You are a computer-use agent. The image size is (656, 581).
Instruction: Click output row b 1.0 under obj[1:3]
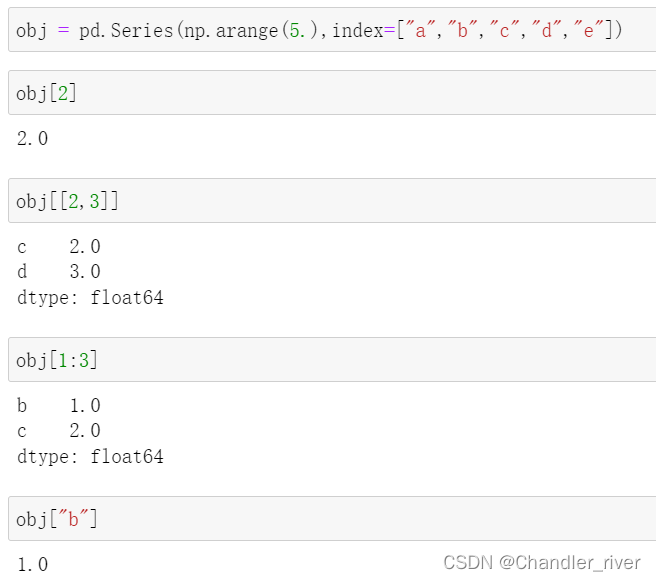[x=59, y=405]
